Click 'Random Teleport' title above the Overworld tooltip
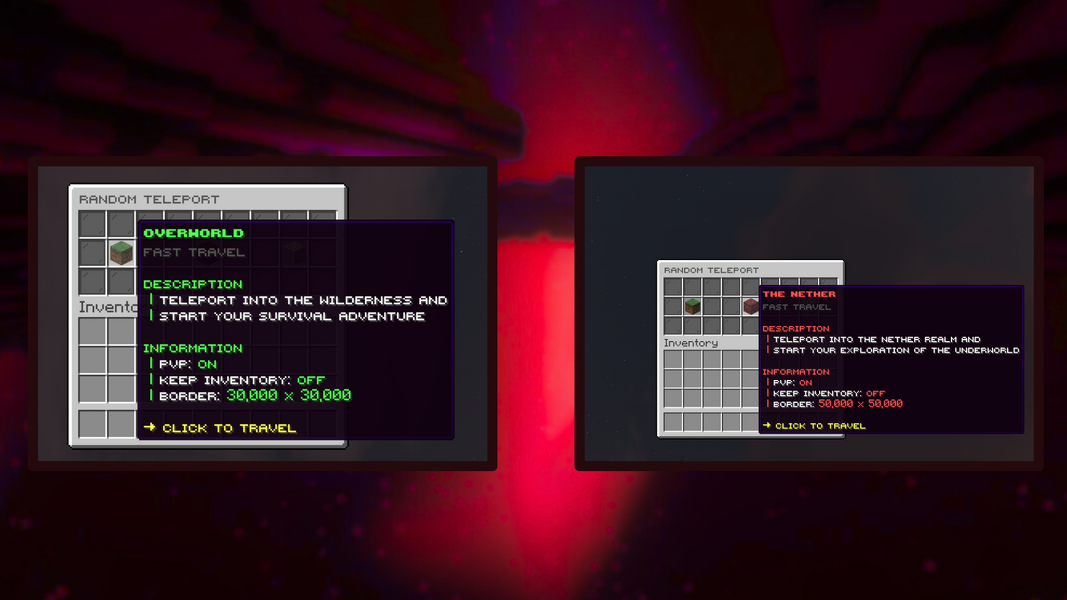This screenshot has height=600, width=1067. point(149,199)
